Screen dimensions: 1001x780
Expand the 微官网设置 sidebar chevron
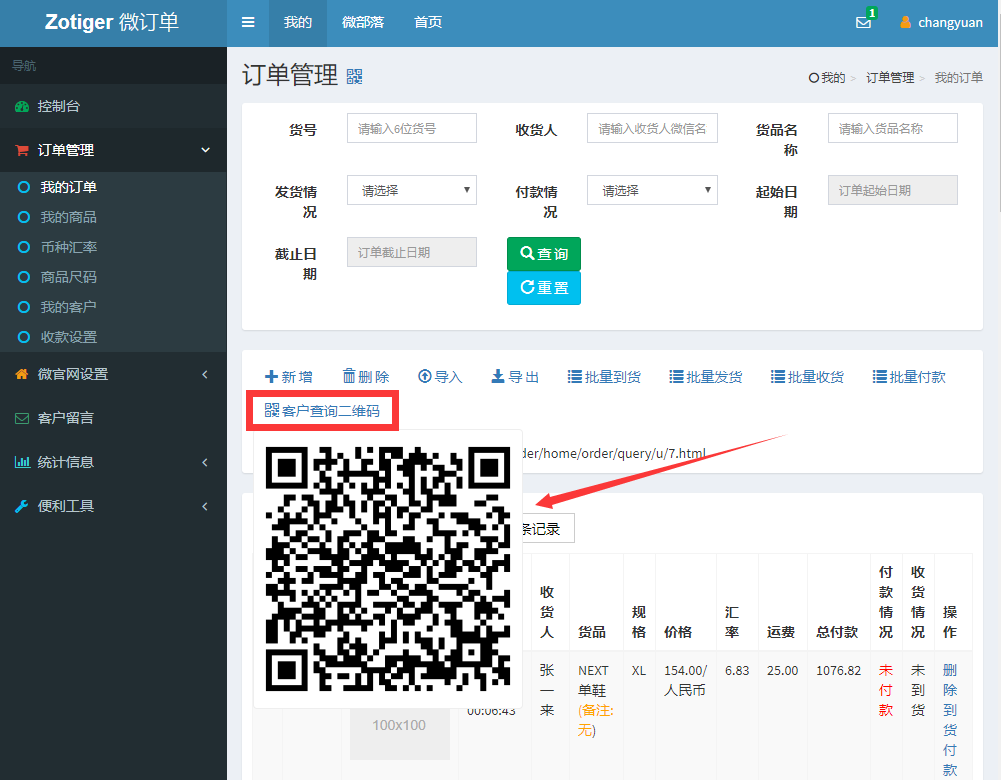205,375
